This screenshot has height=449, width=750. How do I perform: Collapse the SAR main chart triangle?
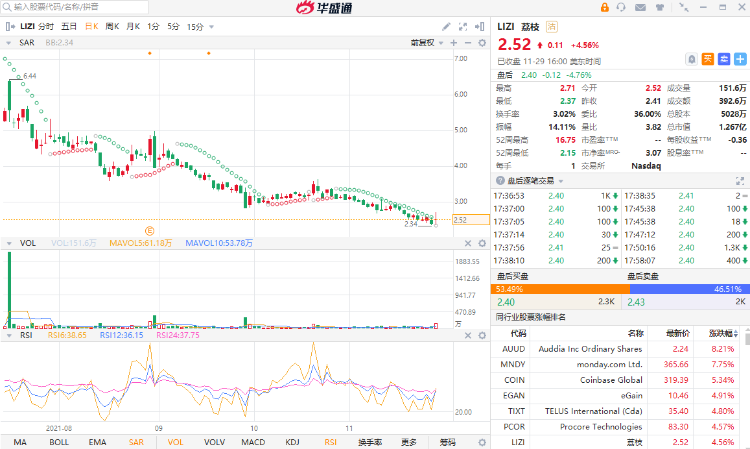(x=8, y=43)
